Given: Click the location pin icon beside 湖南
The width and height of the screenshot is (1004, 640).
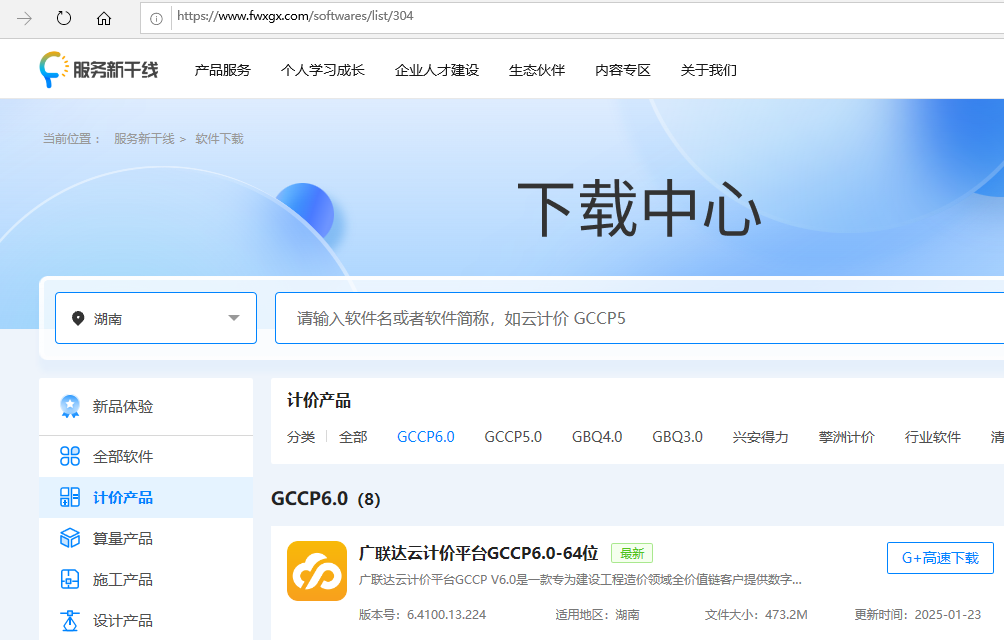Looking at the screenshot, I should [78, 318].
